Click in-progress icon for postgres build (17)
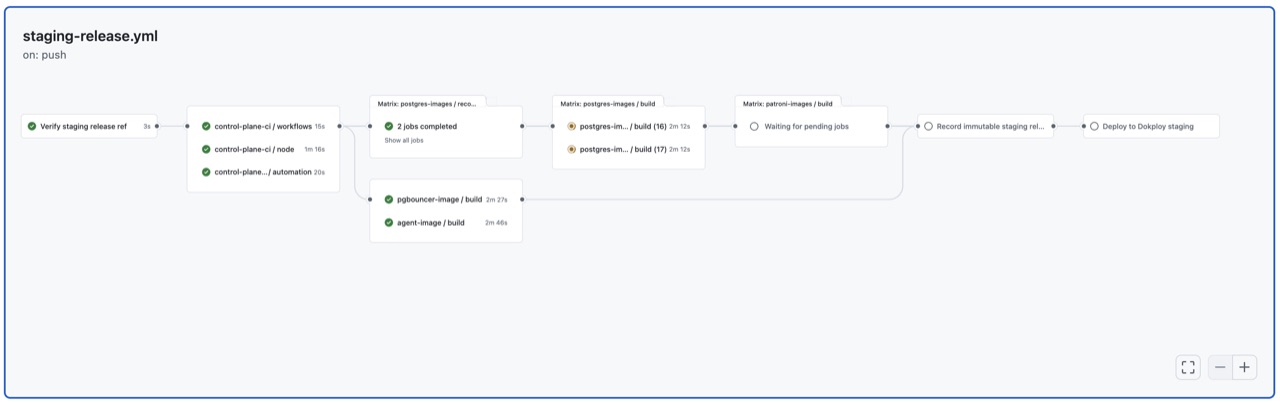The image size is (1280, 403). pos(572,149)
